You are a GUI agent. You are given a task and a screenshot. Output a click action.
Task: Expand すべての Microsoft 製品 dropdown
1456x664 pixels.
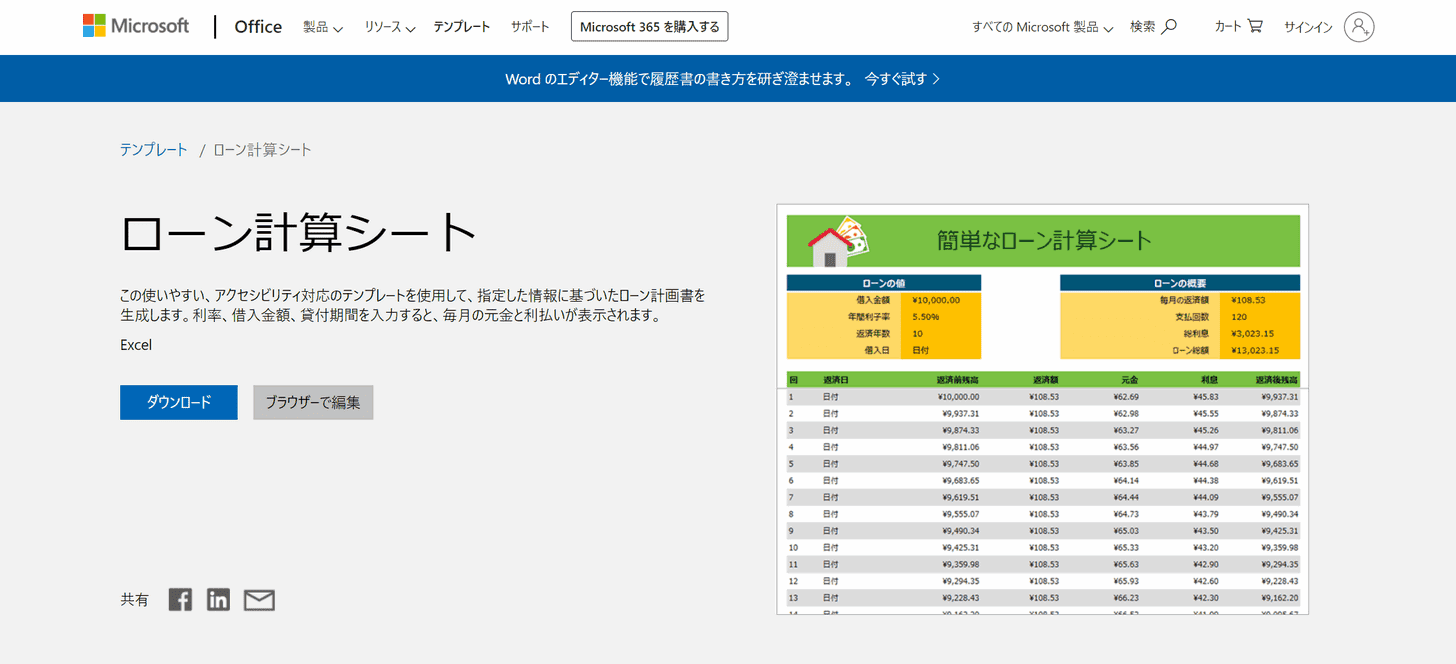point(1042,27)
